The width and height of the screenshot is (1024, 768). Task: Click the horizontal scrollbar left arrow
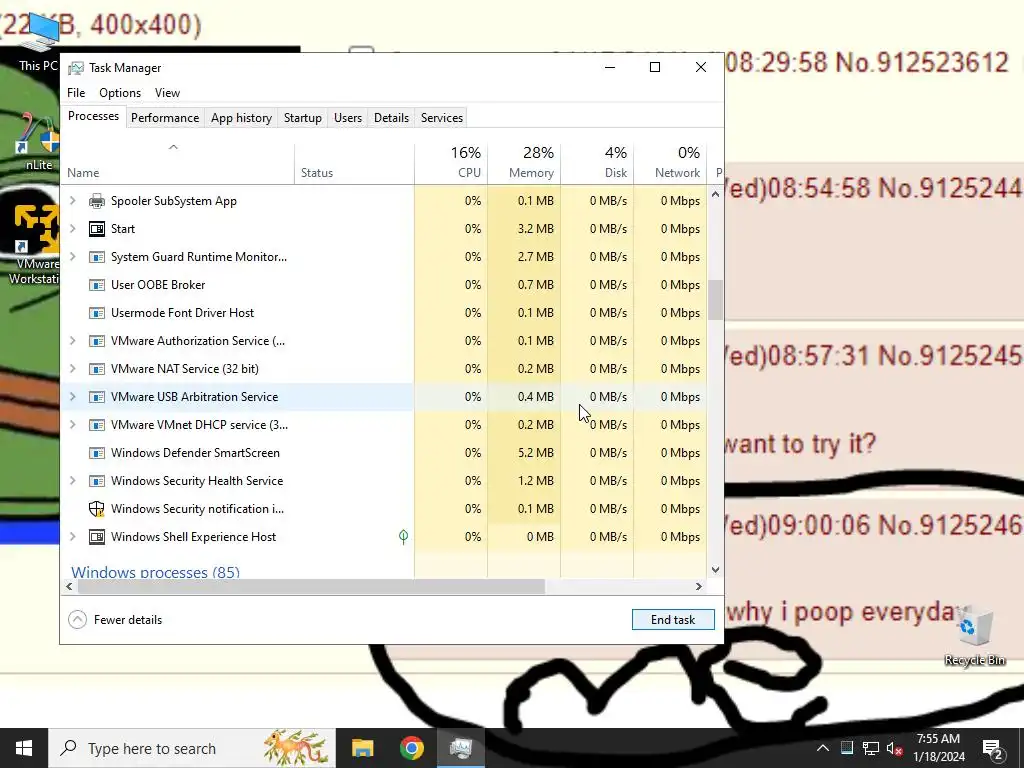69,586
